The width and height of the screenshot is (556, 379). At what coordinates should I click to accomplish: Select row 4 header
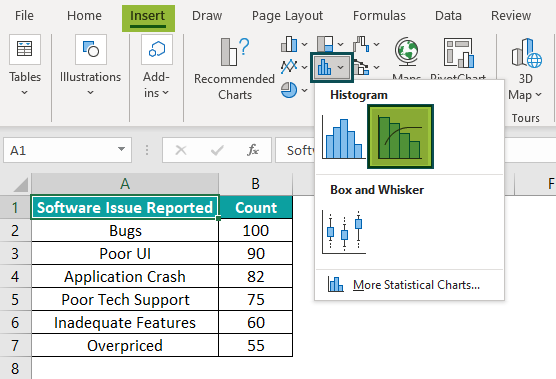pos(15,276)
